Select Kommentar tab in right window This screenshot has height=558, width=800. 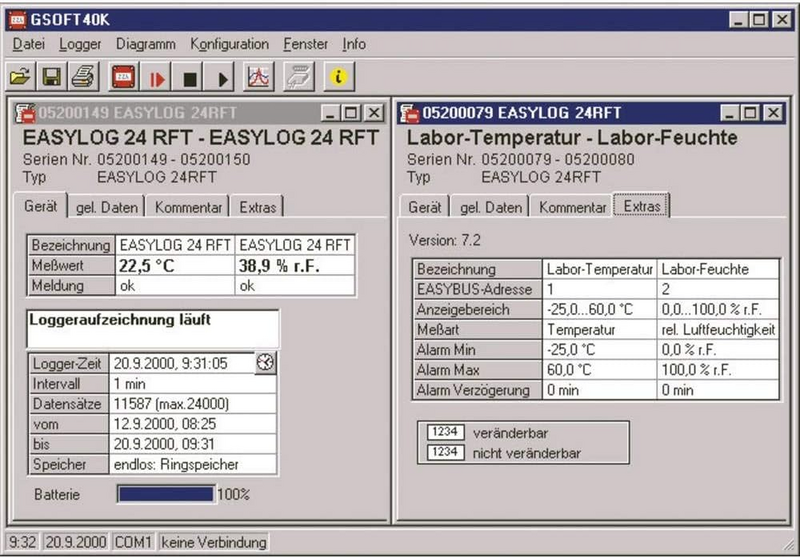coord(572,207)
